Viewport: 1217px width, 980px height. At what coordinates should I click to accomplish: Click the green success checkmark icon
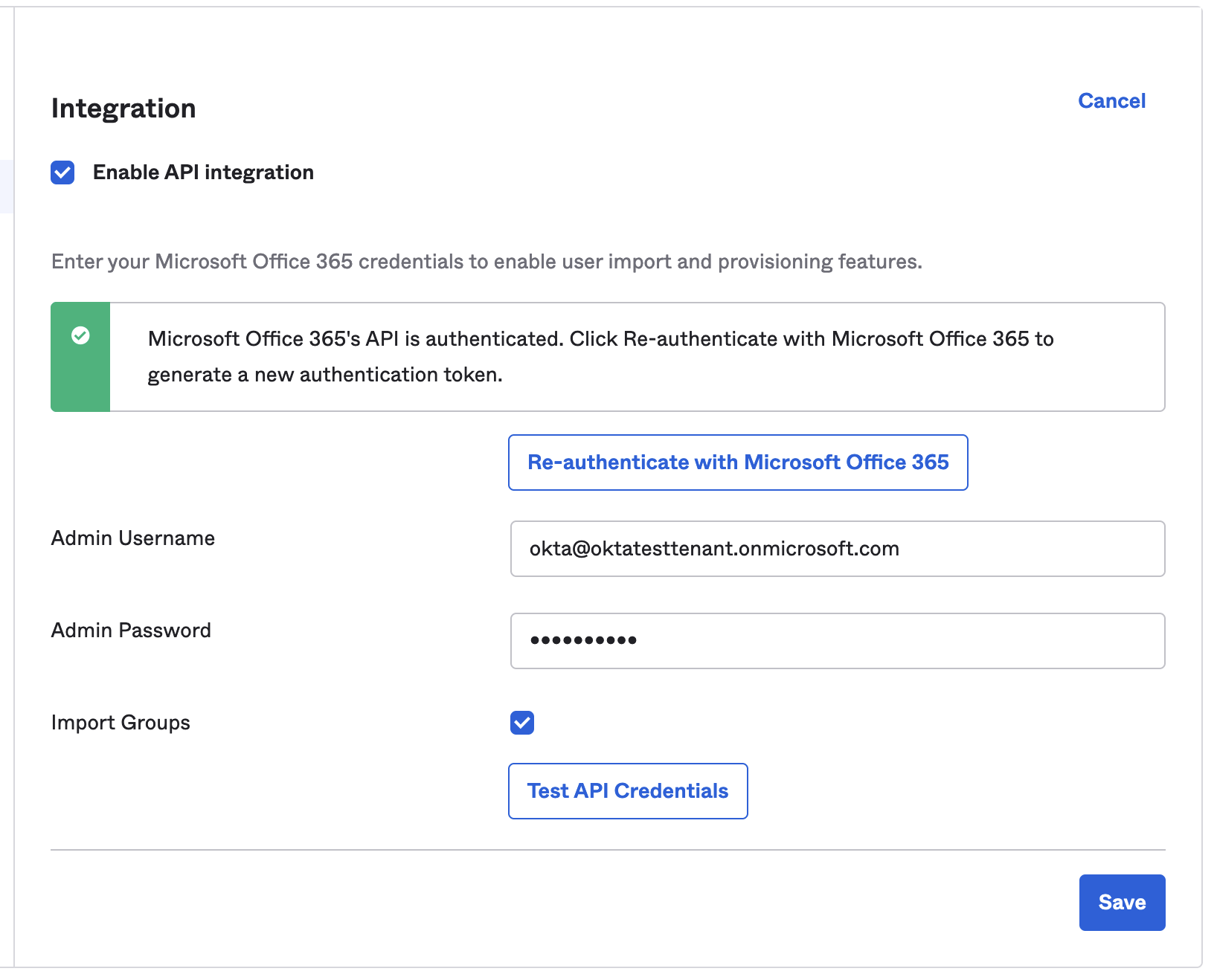point(80,336)
